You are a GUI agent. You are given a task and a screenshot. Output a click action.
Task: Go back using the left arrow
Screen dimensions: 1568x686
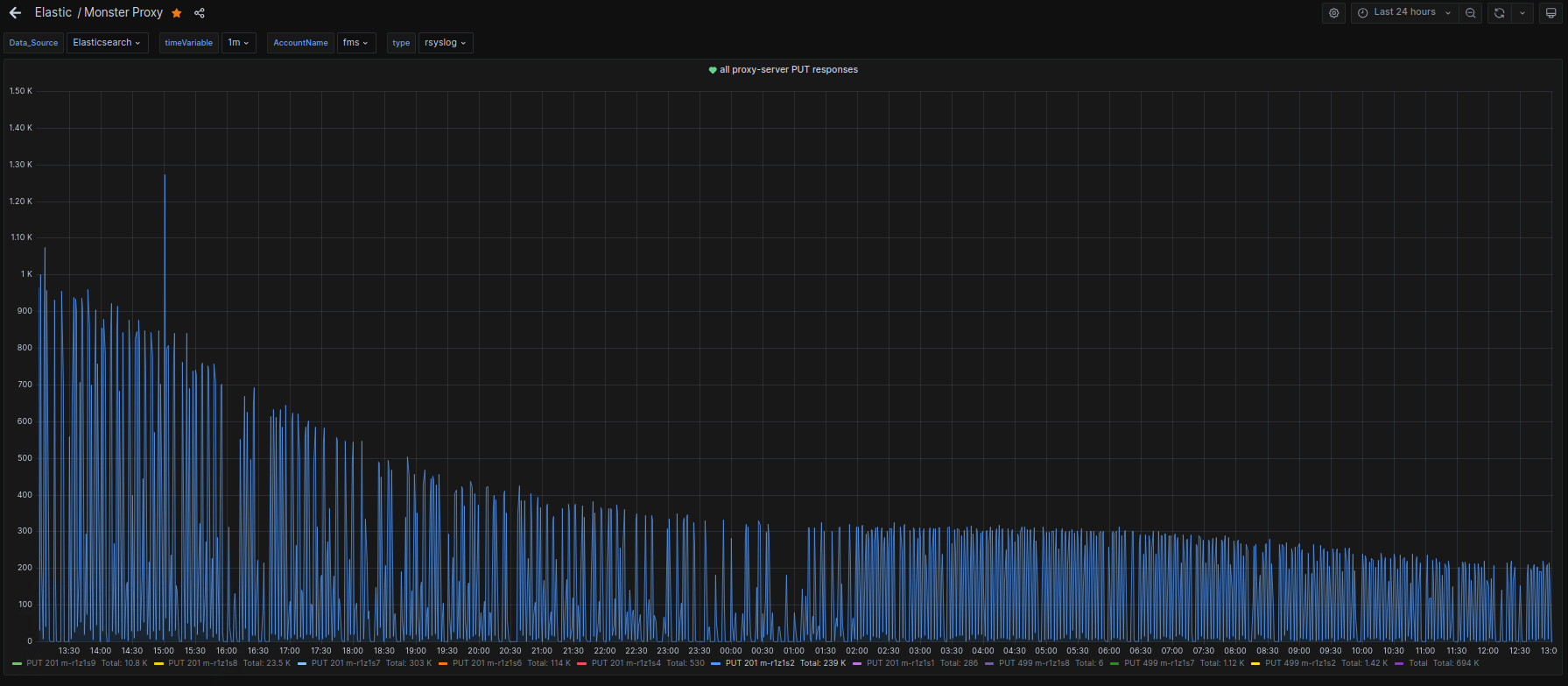[x=15, y=13]
